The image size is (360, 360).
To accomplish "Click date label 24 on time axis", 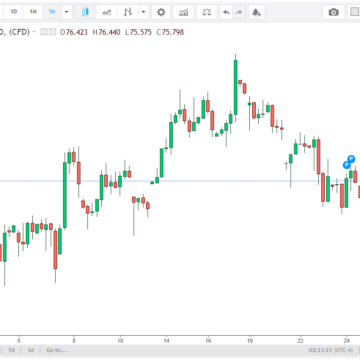I will [x=347, y=341].
